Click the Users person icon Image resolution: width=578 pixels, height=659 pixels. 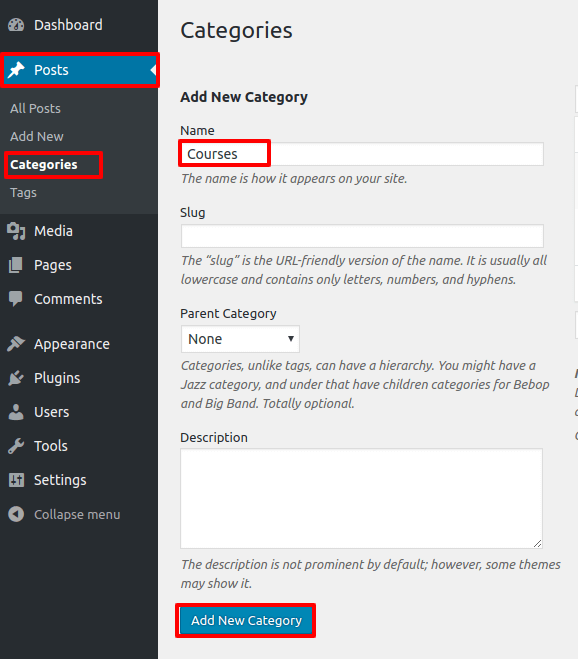16,412
